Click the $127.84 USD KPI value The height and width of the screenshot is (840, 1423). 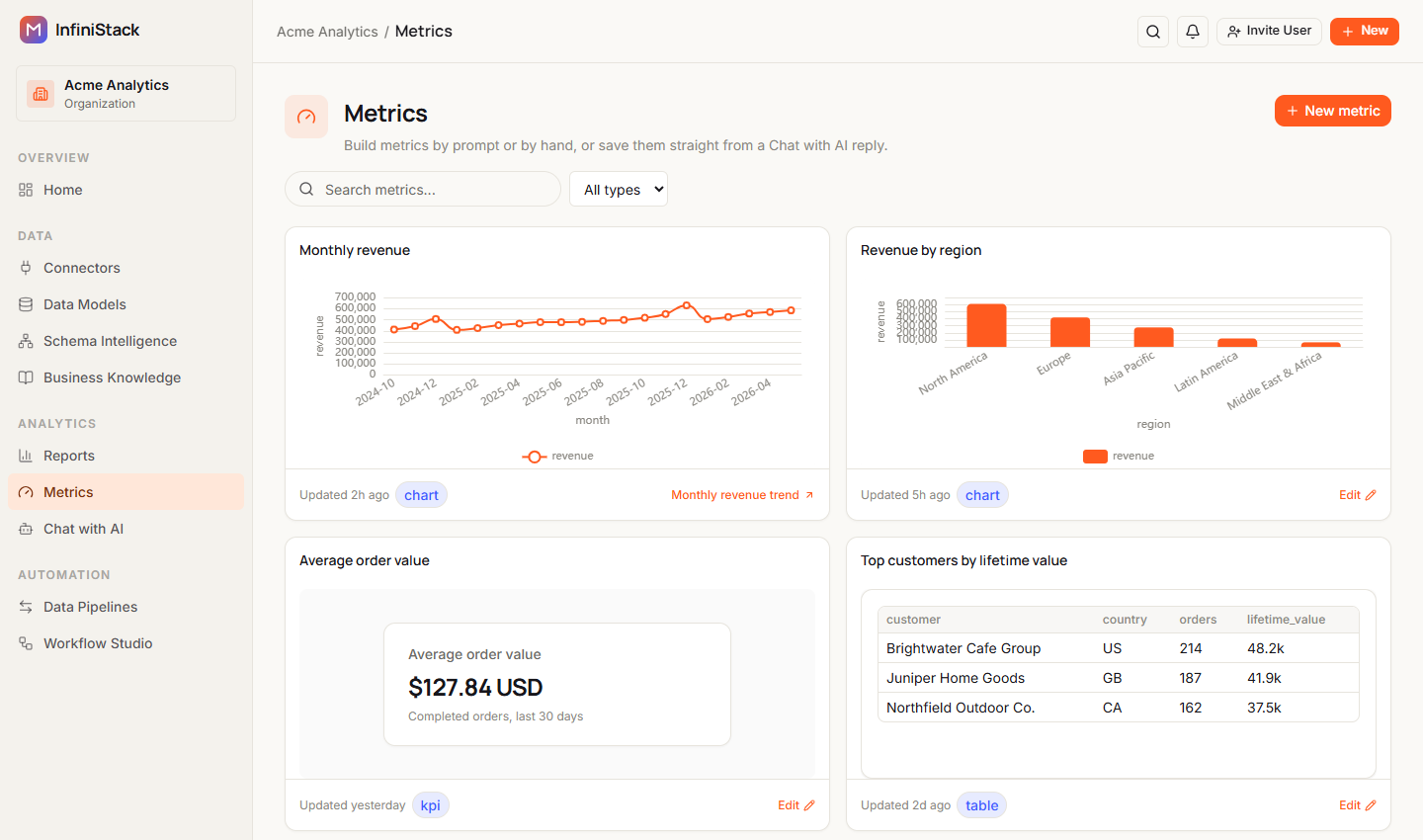click(475, 688)
